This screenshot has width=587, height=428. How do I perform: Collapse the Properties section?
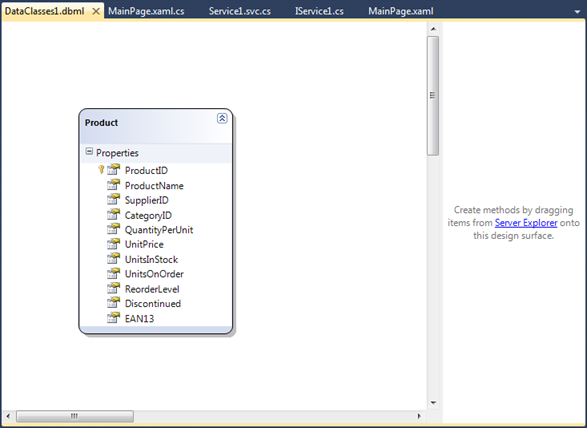(89, 151)
